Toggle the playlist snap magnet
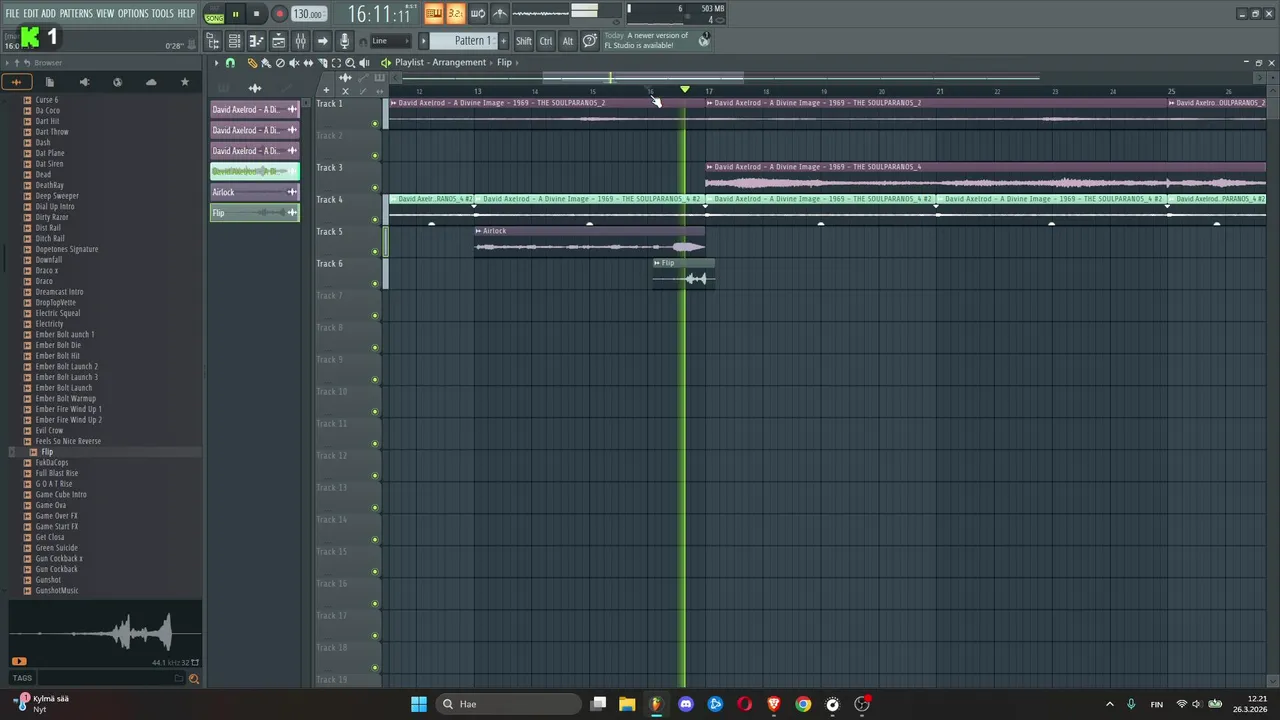The image size is (1280, 720). tap(230, 62)
